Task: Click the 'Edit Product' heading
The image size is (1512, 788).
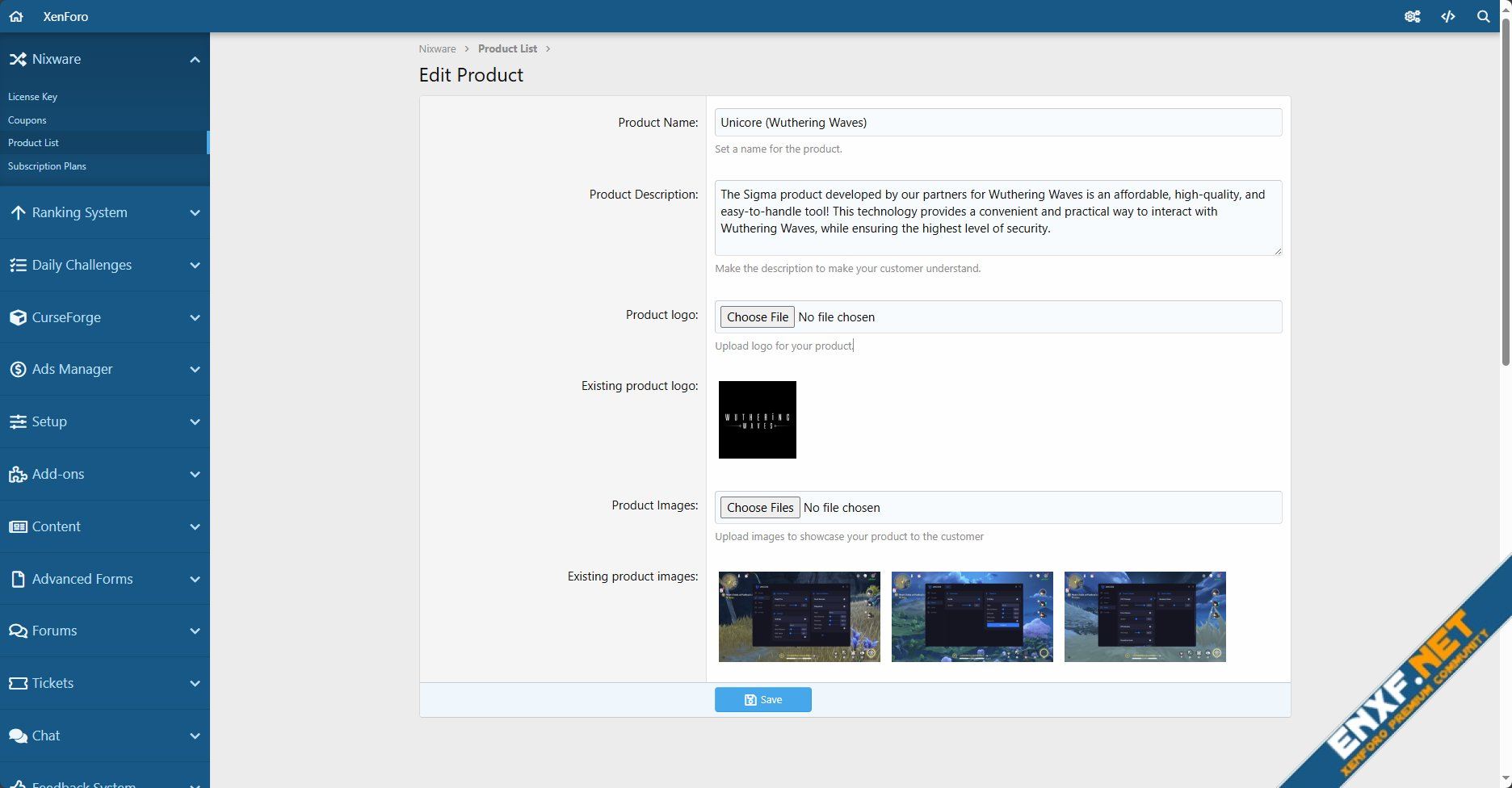Action: pyautogui.click(x=471, y=75)
